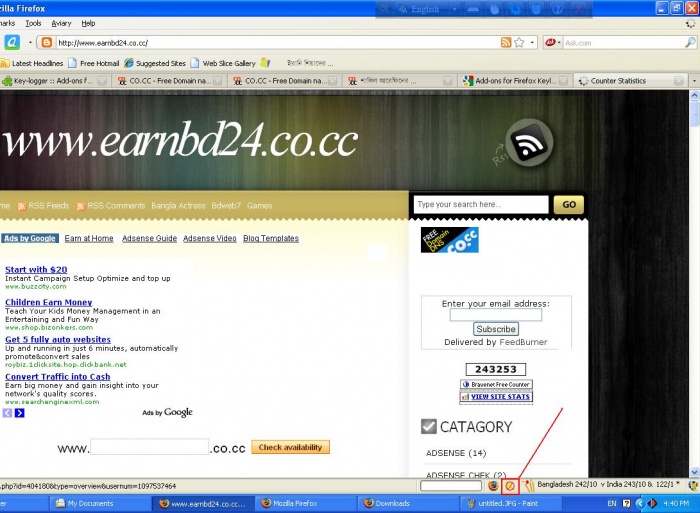The image size is (700, 513).
Task: Open Bangla Actress nav link
Action: (x=178, y=206)
